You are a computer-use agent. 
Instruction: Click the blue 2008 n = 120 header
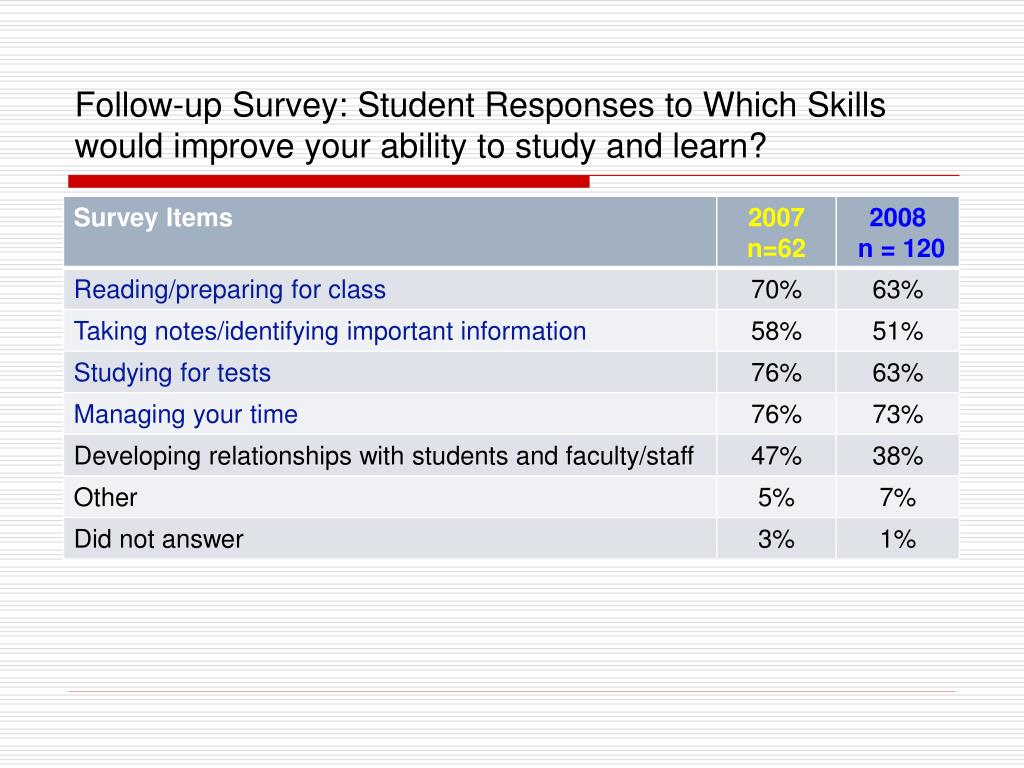(897, 231)
